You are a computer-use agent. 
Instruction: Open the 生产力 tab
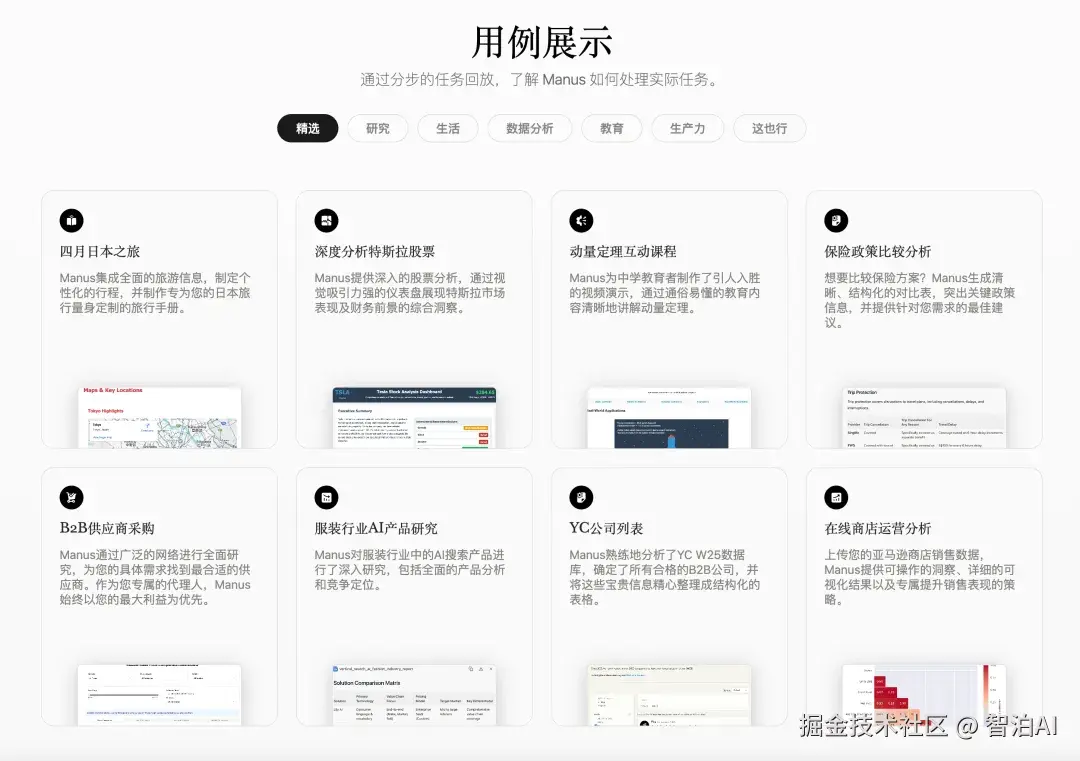click(687, 128)
